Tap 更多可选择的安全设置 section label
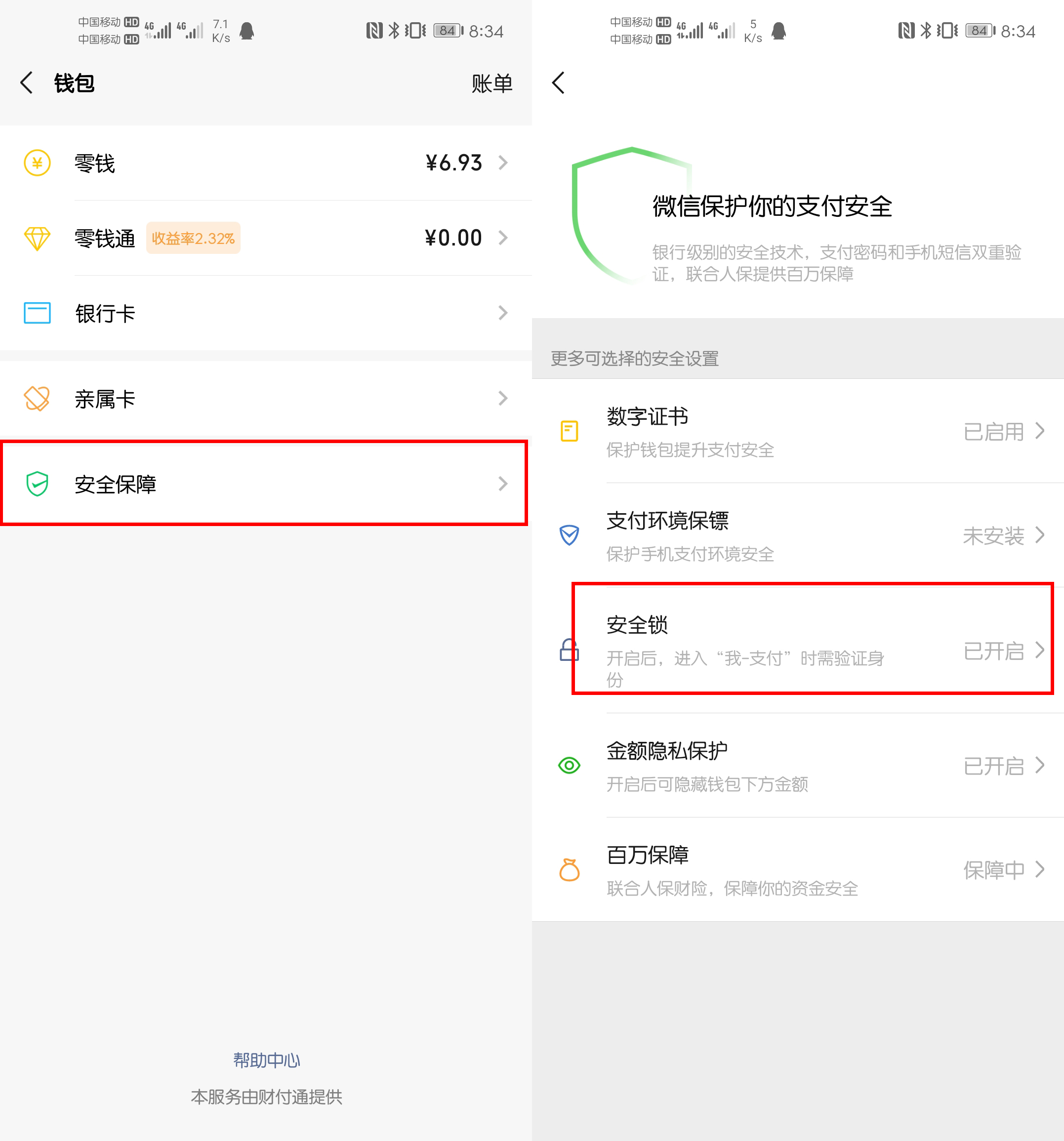Image resolution: width=1064 pixels, height=1141 pixels. click(634, 359)
